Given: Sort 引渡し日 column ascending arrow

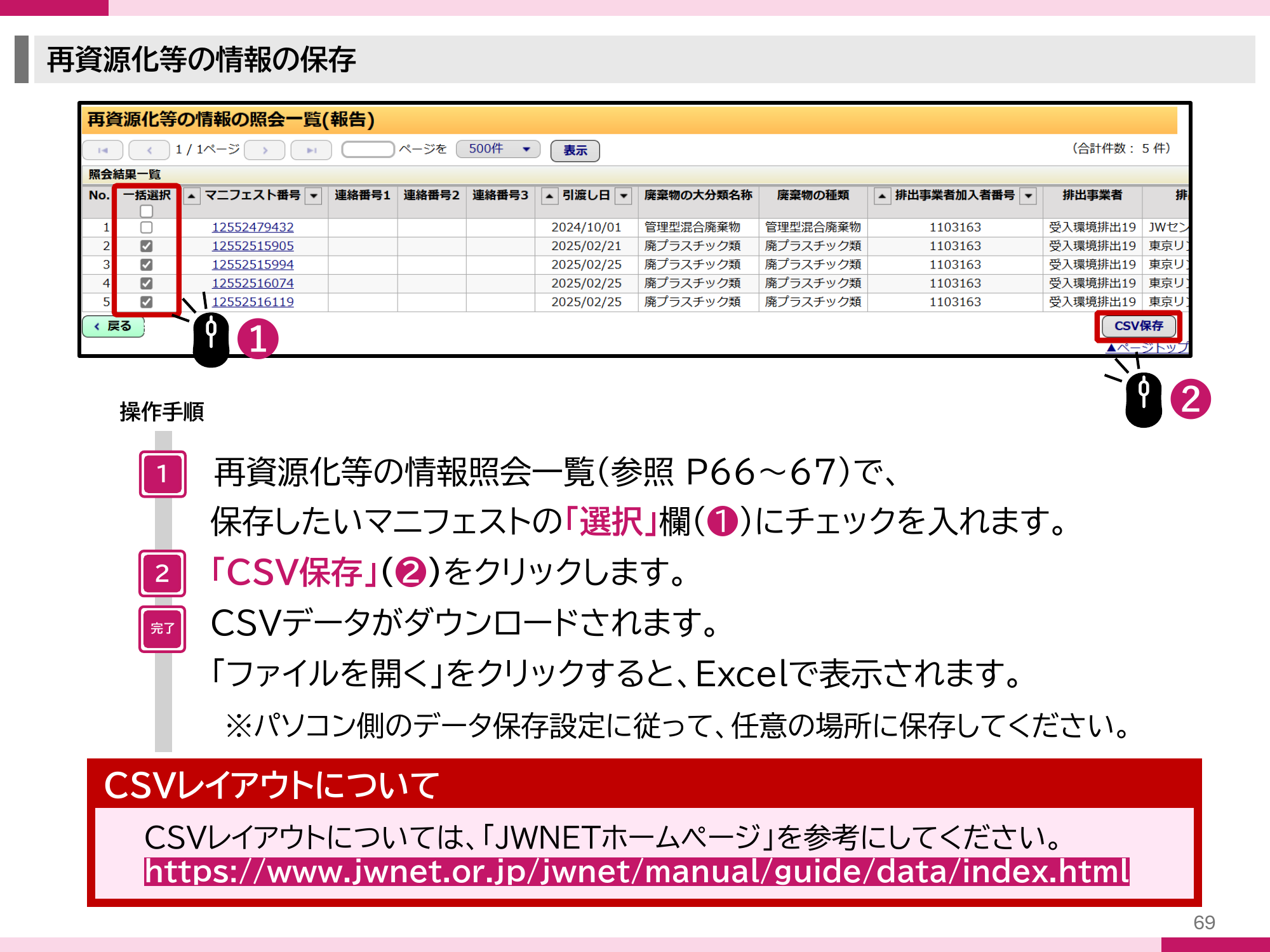Looking at the screenshot, I should coord(549,196).
